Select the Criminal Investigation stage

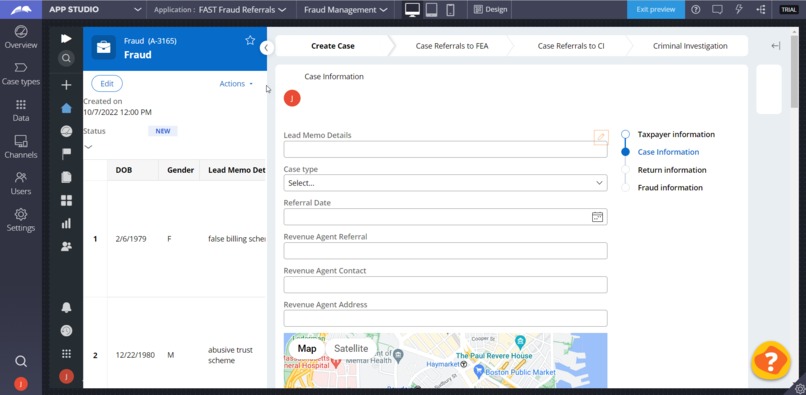pyautogui.click(x=690, y=46)
